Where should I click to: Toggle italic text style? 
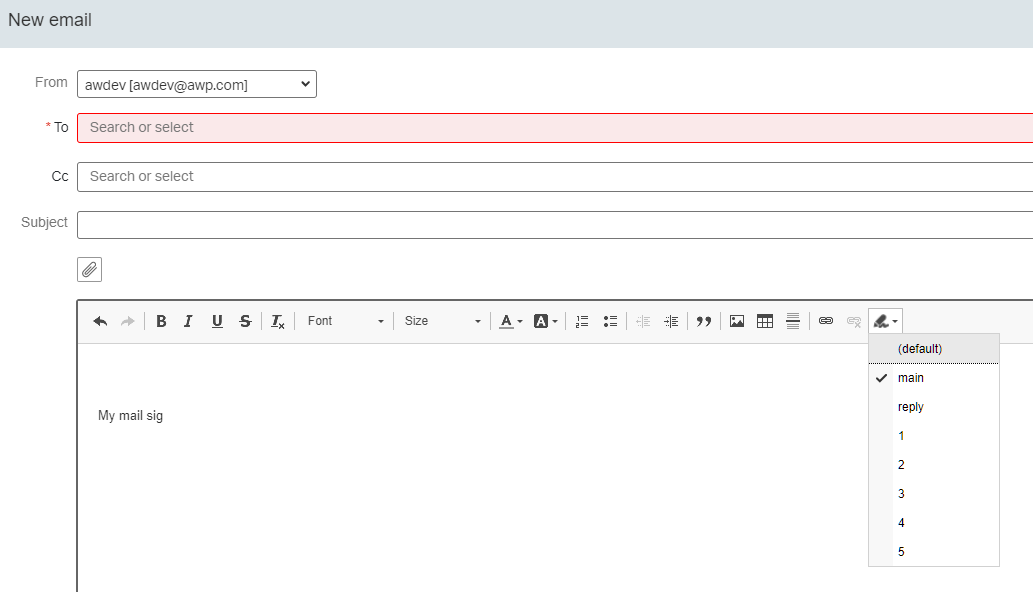(188, 321)
